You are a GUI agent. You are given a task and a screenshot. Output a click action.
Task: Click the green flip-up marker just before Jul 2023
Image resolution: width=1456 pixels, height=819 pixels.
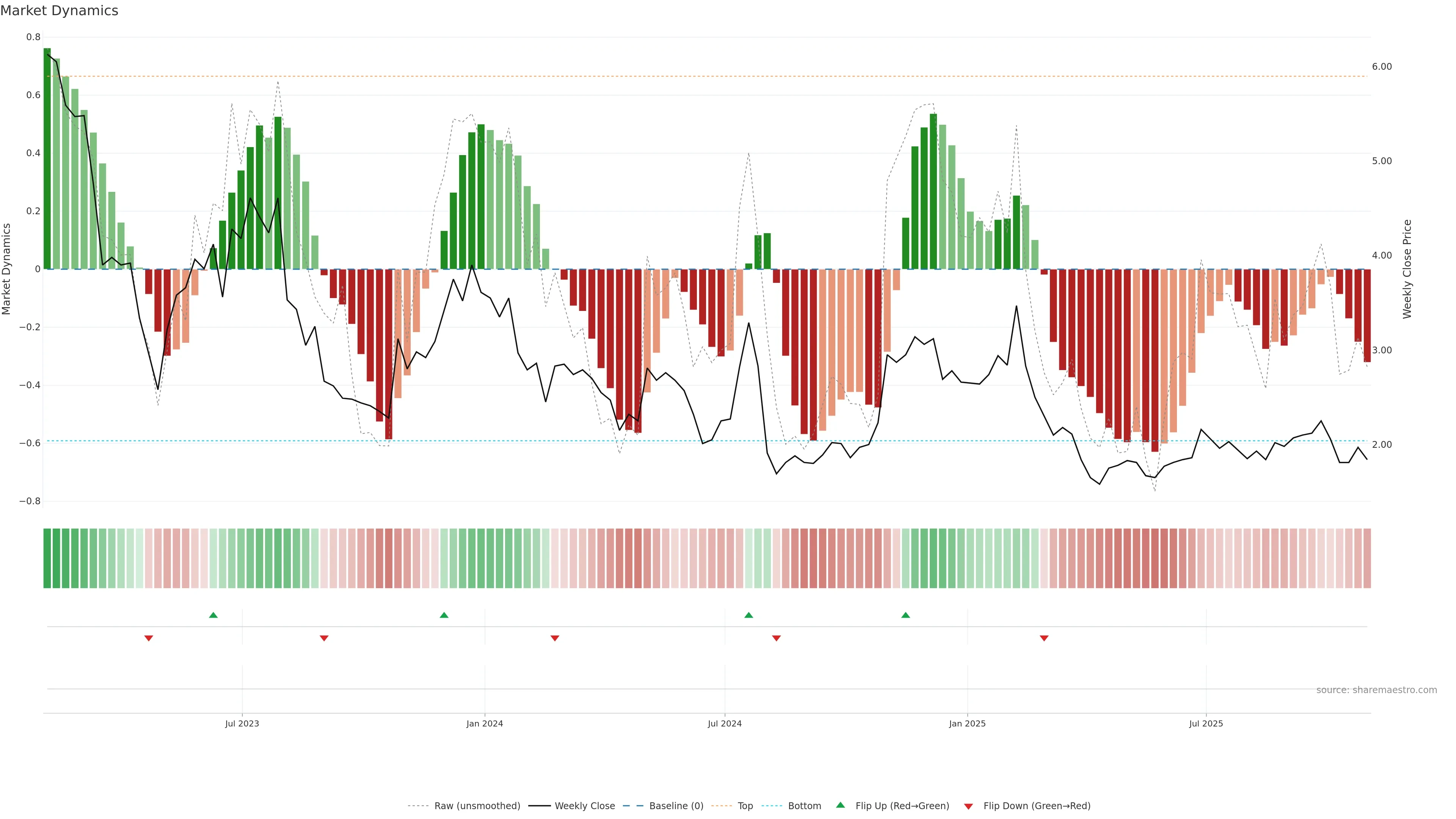[x=213, y=615]
